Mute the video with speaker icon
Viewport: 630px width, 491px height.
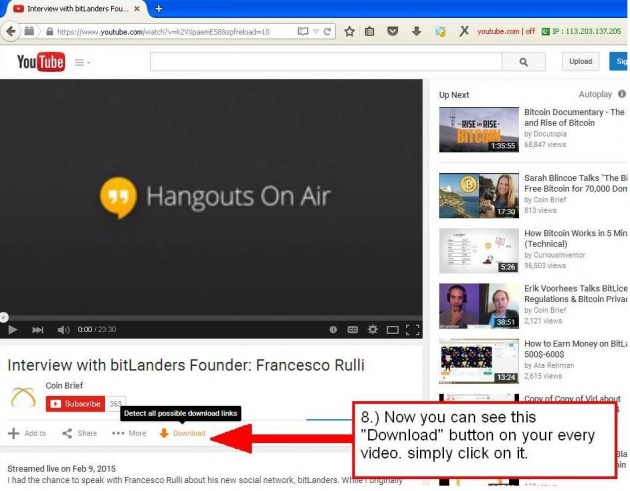63,330
